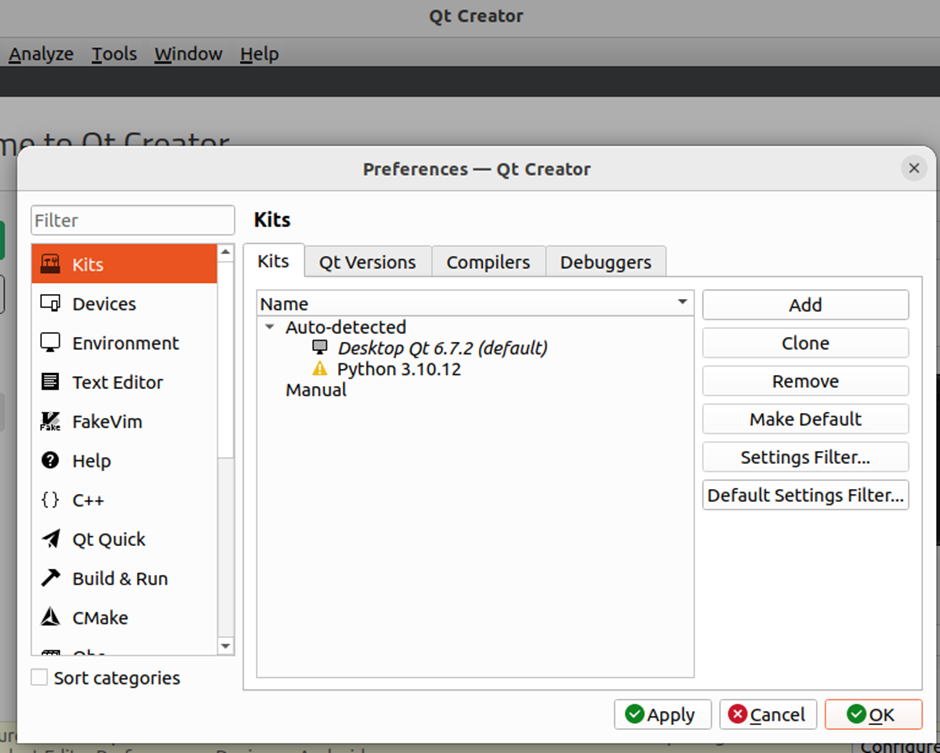The image size is (940, 753).
Task: Open Settings Filter... dialog
Action: pyautogui.click(x=805, y=457)
